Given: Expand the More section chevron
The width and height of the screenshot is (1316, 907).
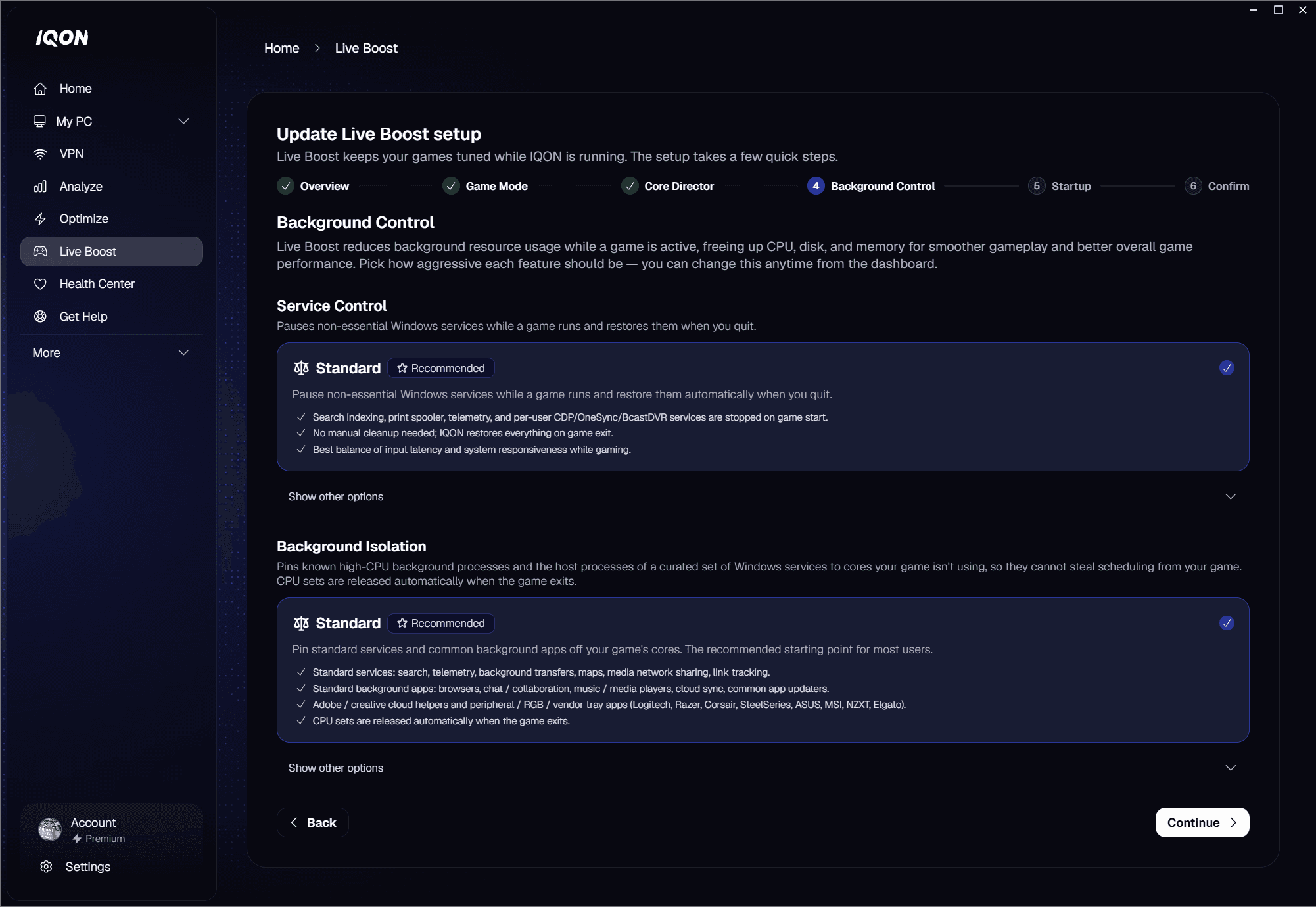Looking at the screenshot, I should [x=183, y=352].
